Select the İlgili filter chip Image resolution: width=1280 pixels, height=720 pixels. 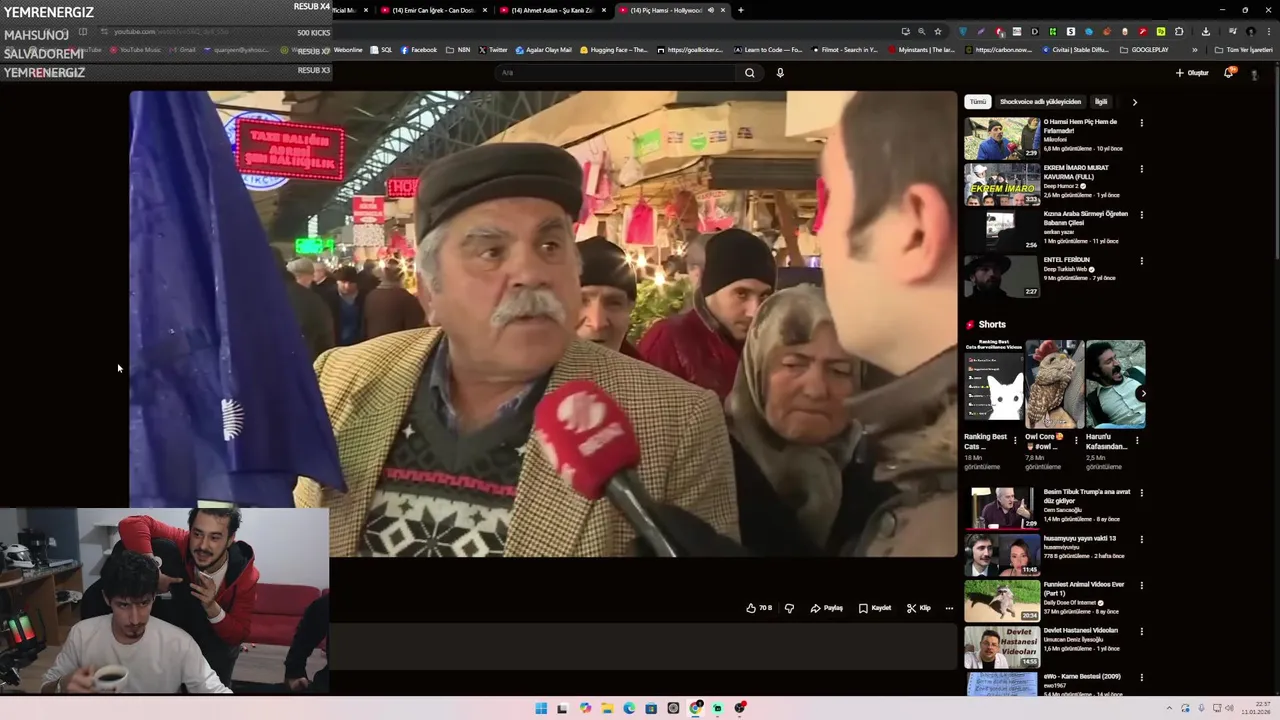click(x=1100, y=102)
